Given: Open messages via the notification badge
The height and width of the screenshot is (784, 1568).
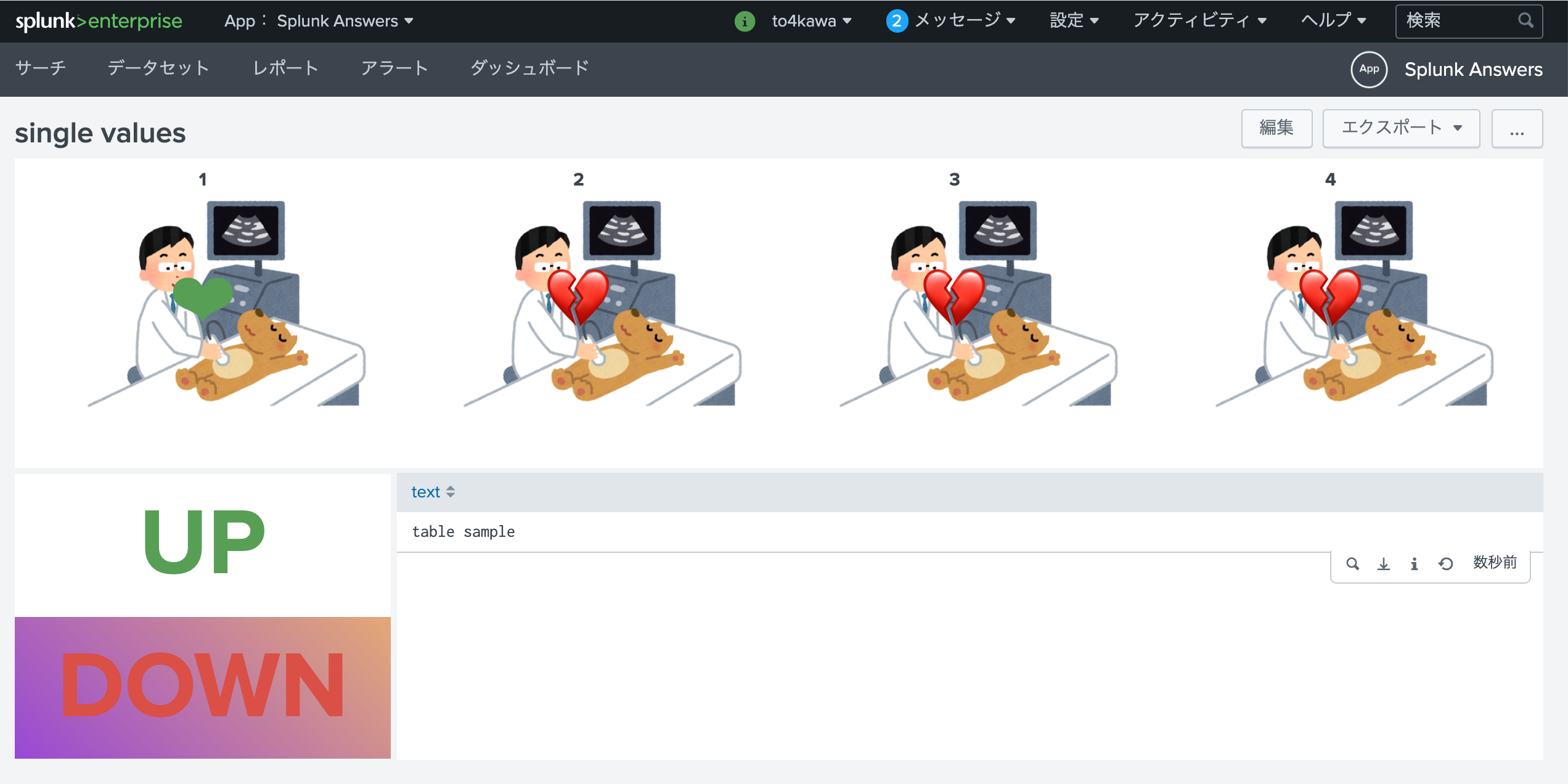Looking at the screenshot, I should click(897, 20).
